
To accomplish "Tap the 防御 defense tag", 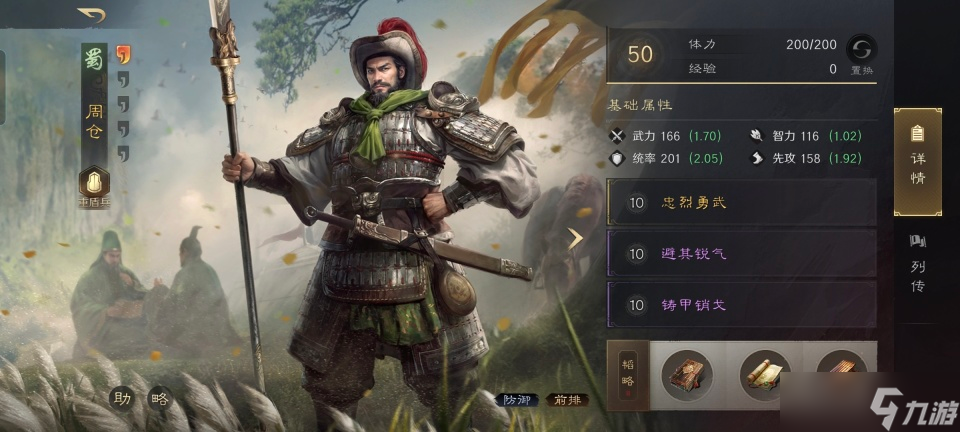I will pos(517,400).
